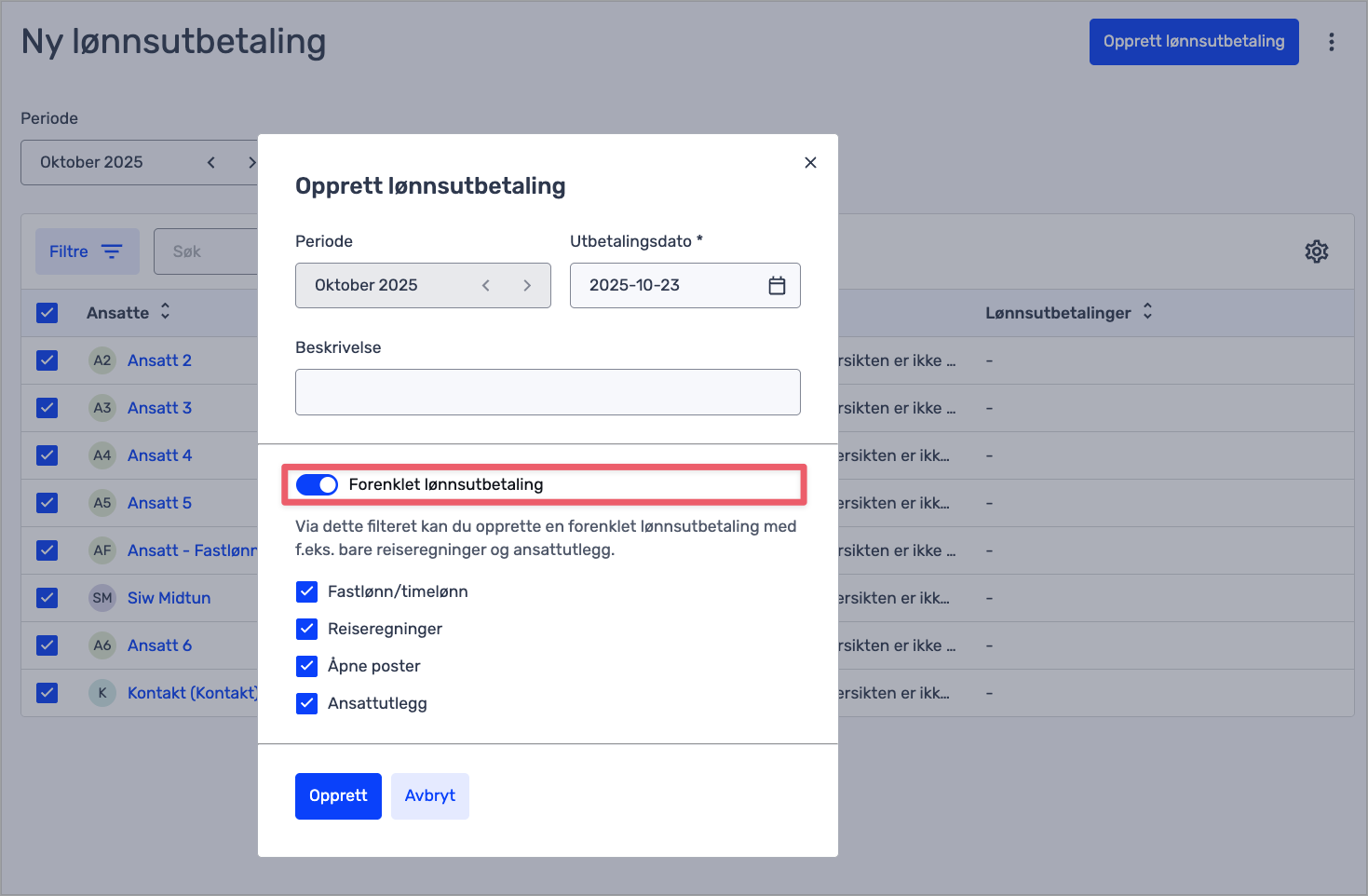Open the calendar picker for Utbetalingsdato
Image resolution: width=1368 pixels, height=896 pixels.
coord(777,286)
